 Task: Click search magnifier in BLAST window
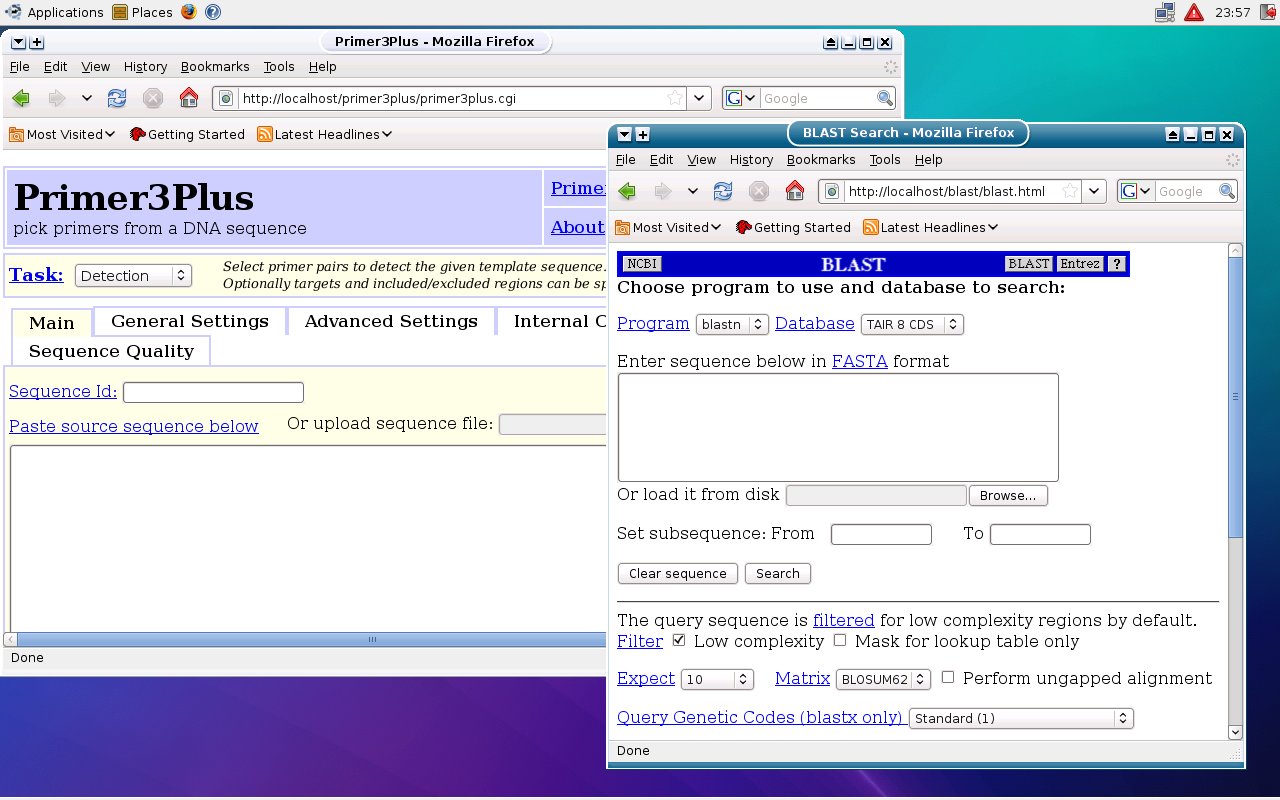pos(1227,191)
